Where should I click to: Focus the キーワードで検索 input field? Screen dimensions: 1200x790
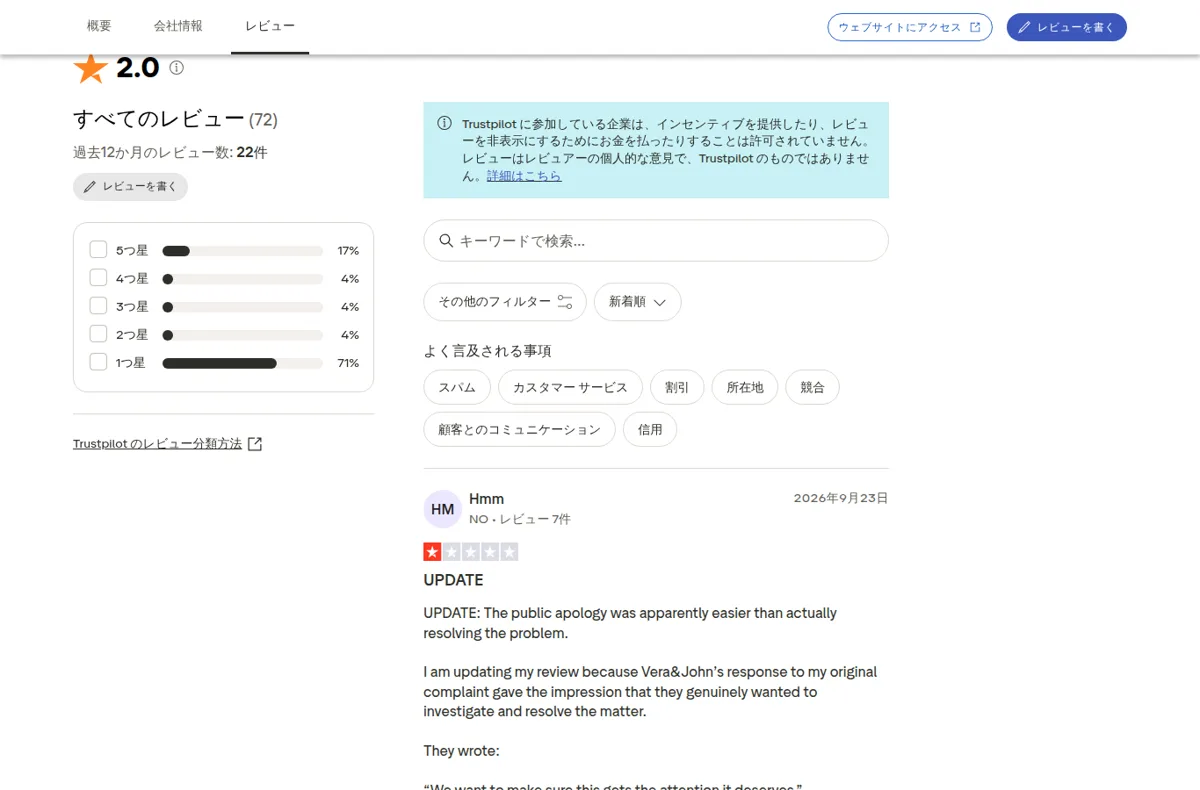(656, 241)
